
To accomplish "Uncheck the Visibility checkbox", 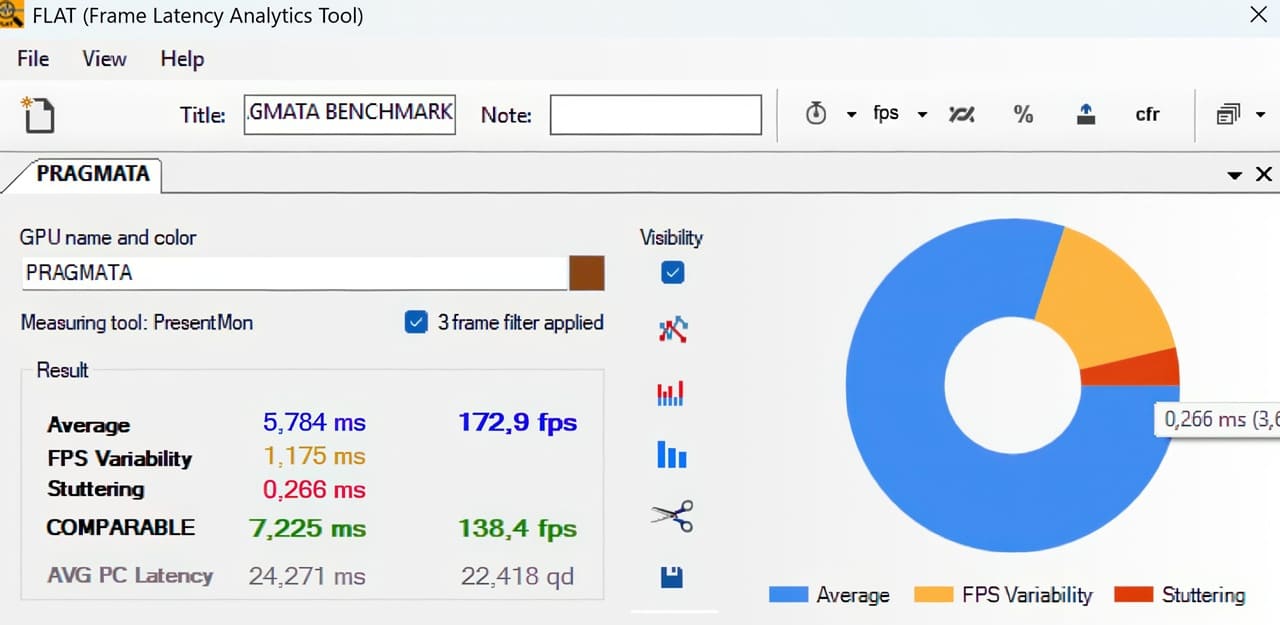I will pos(672,272).
